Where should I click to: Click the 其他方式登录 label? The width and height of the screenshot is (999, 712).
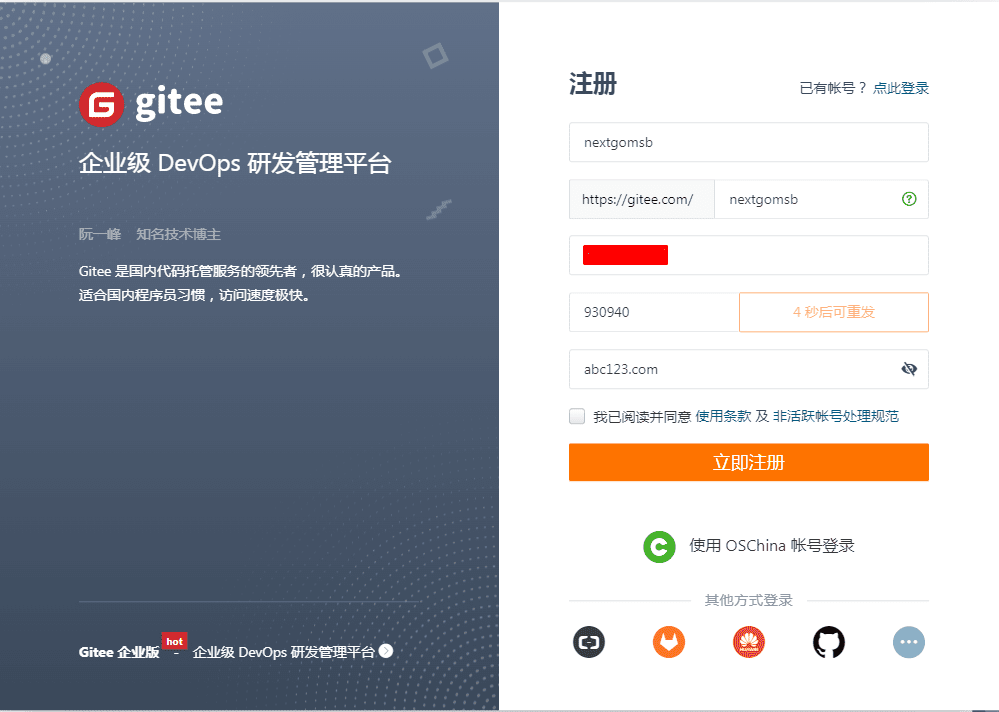(749, 600)
